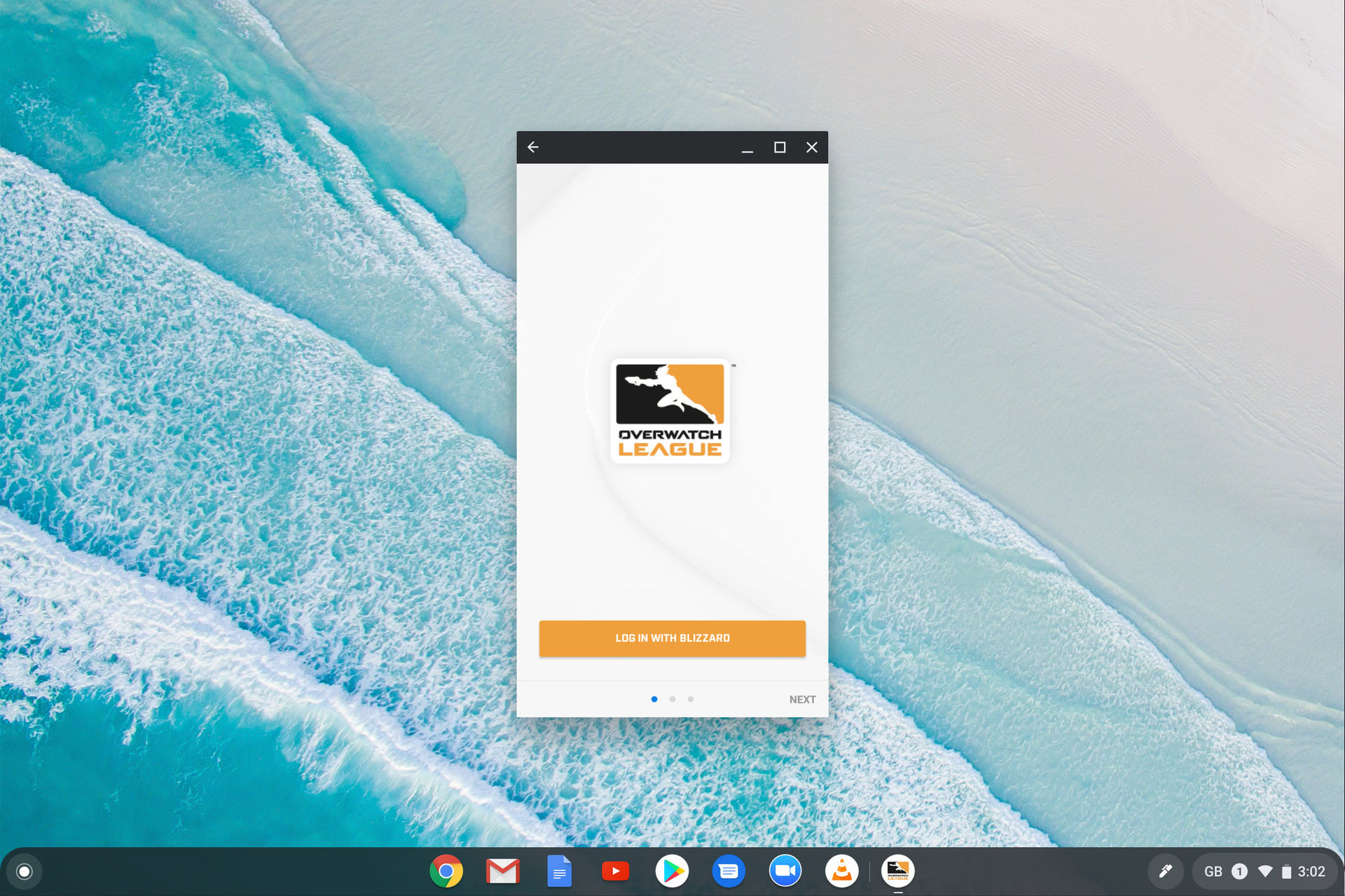
Task: Open YouTube from the shelf
Action: coord(615,871)
